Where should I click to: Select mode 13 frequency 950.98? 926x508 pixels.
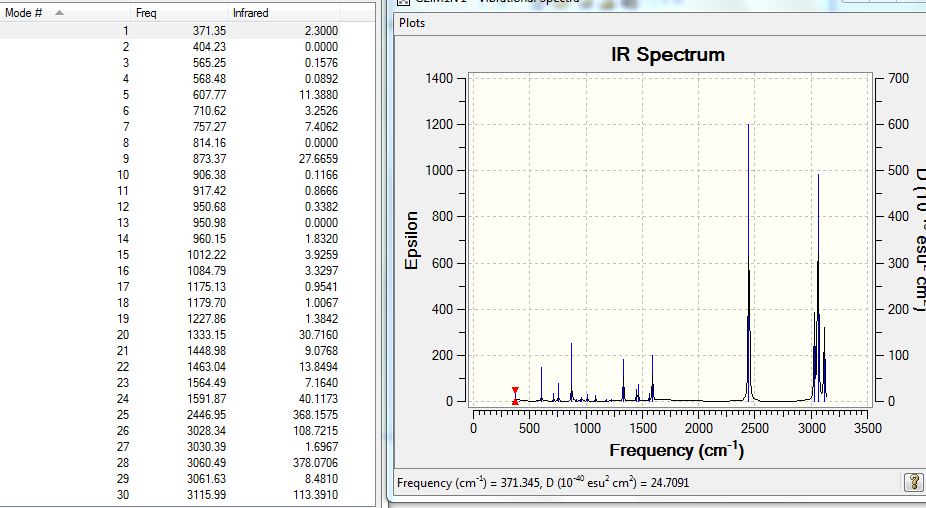pyautogui.click(x=209, y=223)
